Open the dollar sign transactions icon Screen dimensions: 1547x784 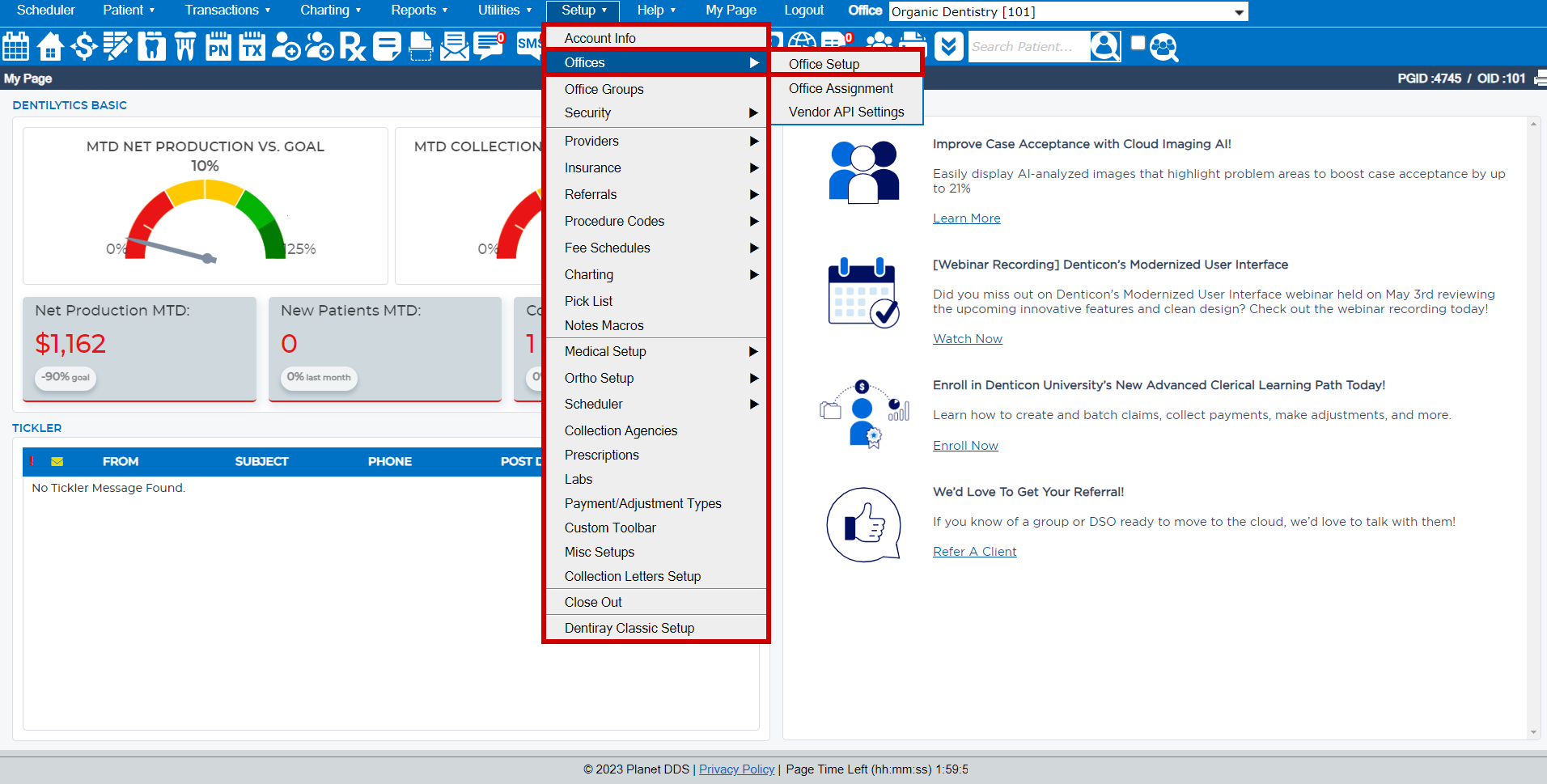[83, 46]
